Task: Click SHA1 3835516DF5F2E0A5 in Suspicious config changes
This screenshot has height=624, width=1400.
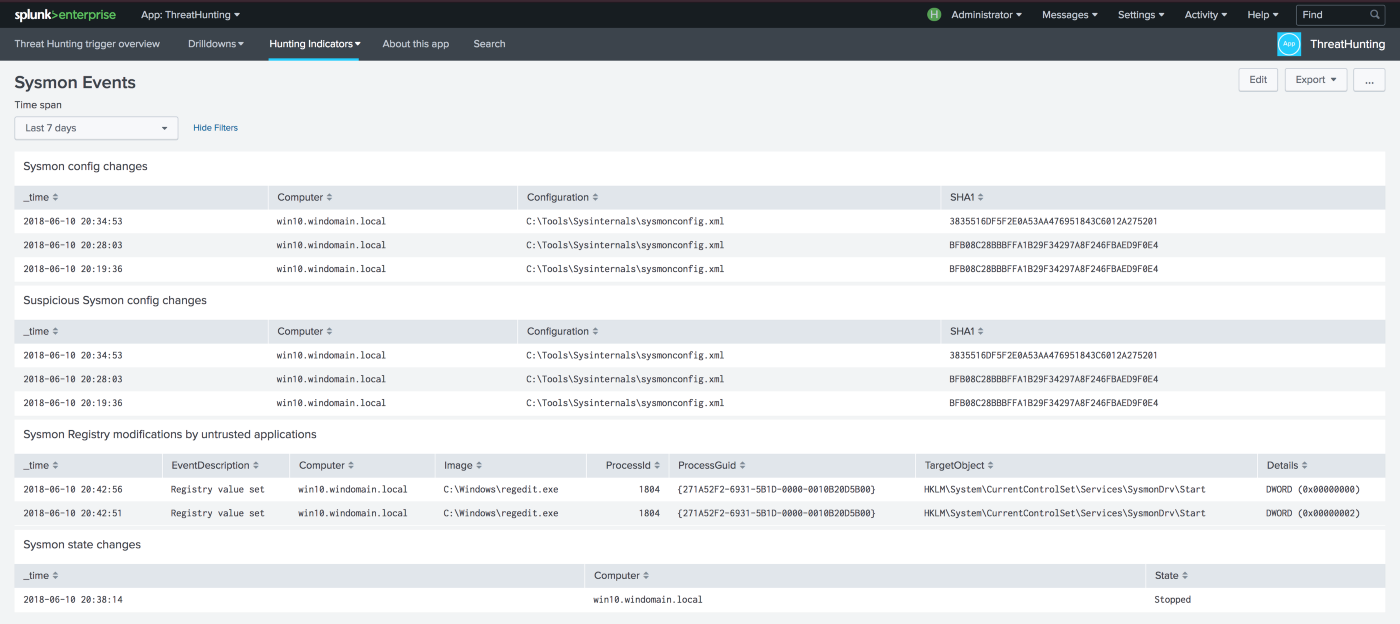Action: 1053,355
